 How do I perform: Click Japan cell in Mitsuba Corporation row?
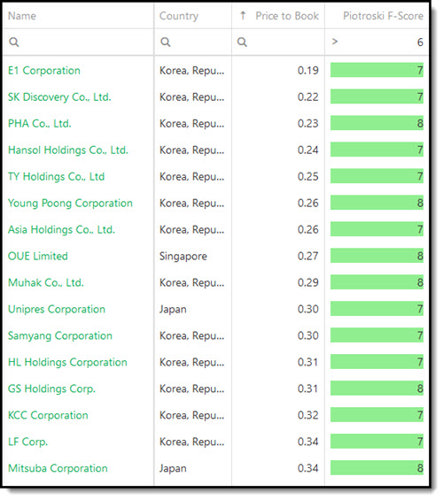pos(173,468)
